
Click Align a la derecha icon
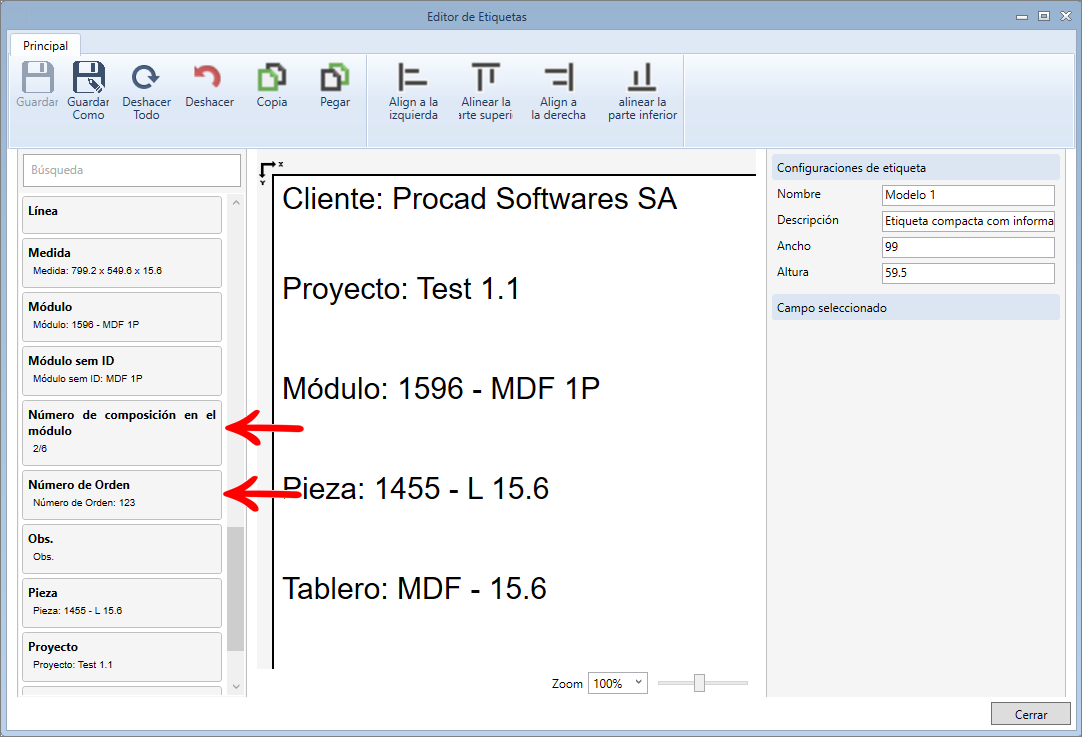pos(558,77)
